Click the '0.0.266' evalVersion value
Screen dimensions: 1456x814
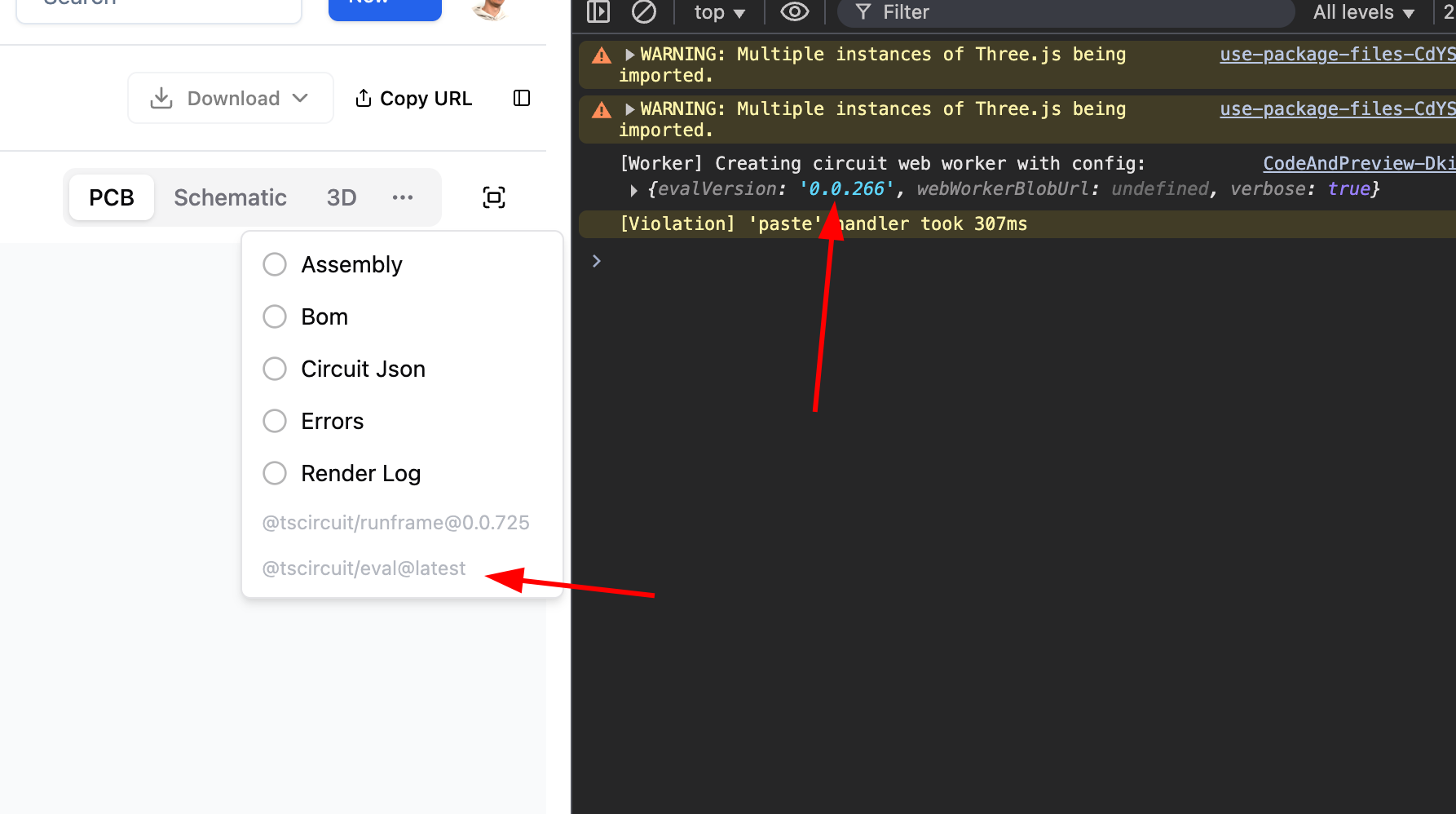click(846, 188)
